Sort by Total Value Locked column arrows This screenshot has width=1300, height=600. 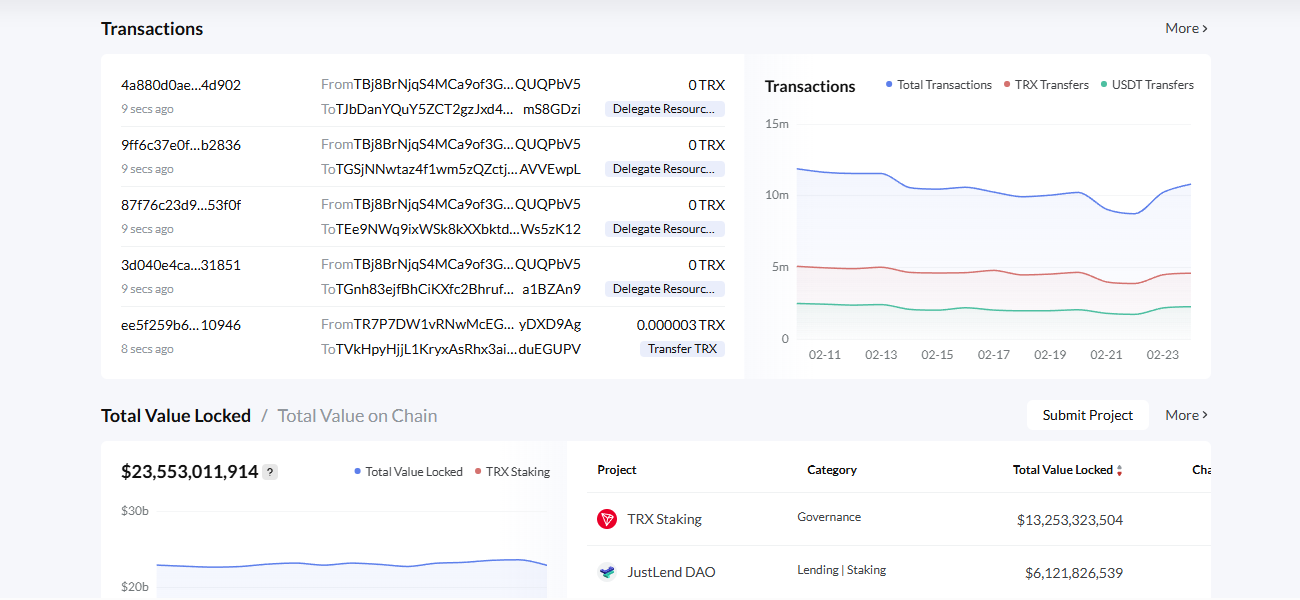pyautogui.click(x=1119, y=470)
